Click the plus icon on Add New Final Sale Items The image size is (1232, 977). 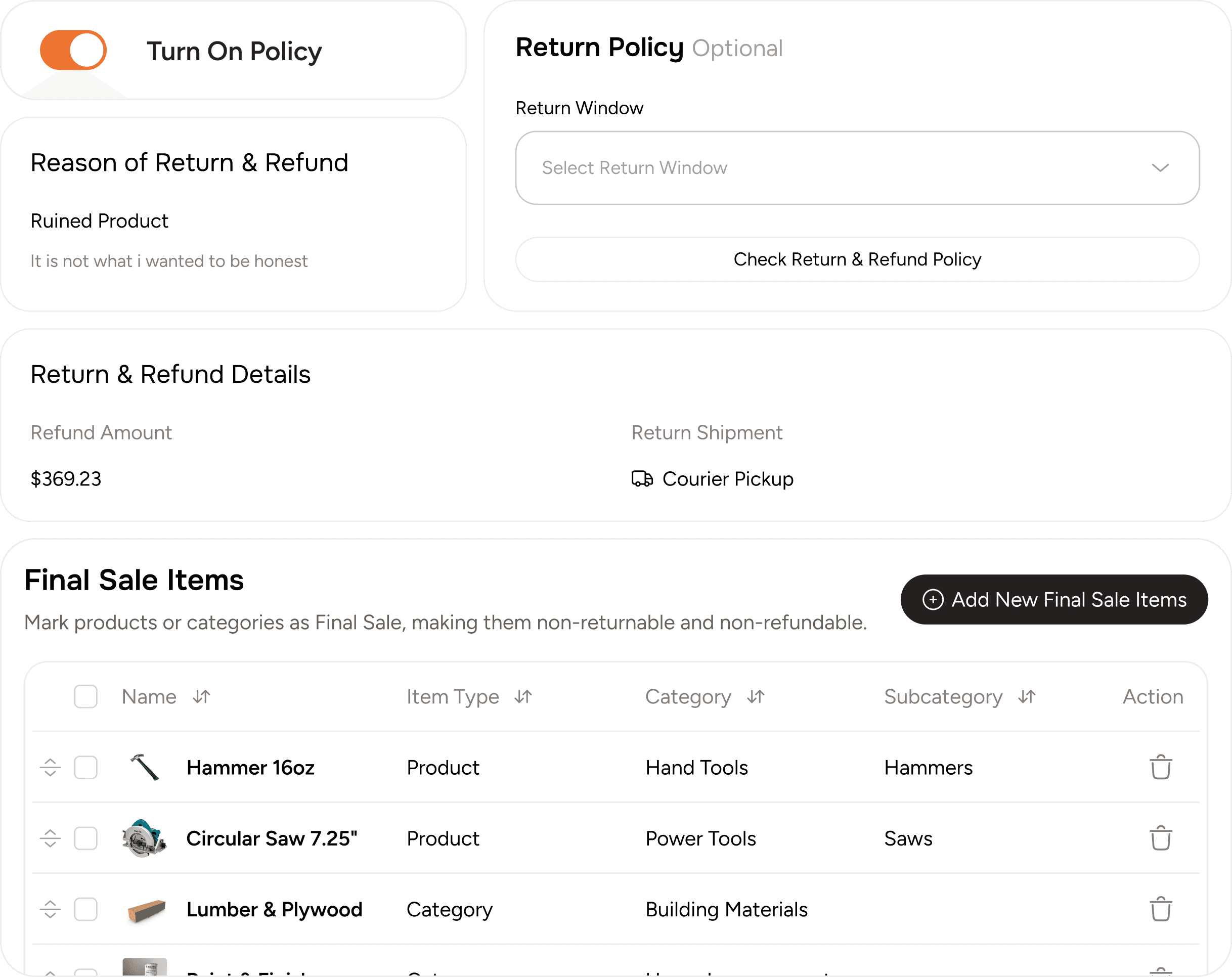tap(933, 599)
